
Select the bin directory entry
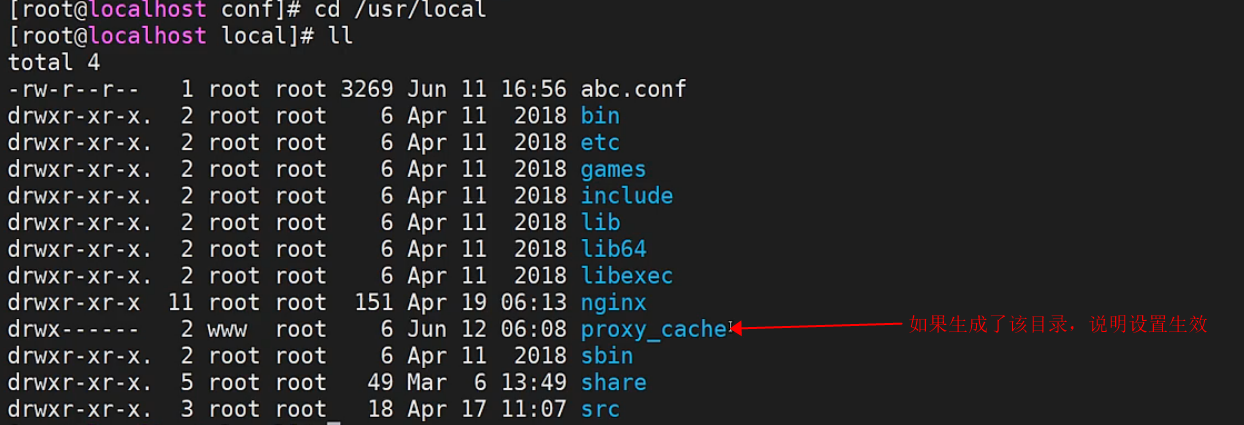(600, 116)
